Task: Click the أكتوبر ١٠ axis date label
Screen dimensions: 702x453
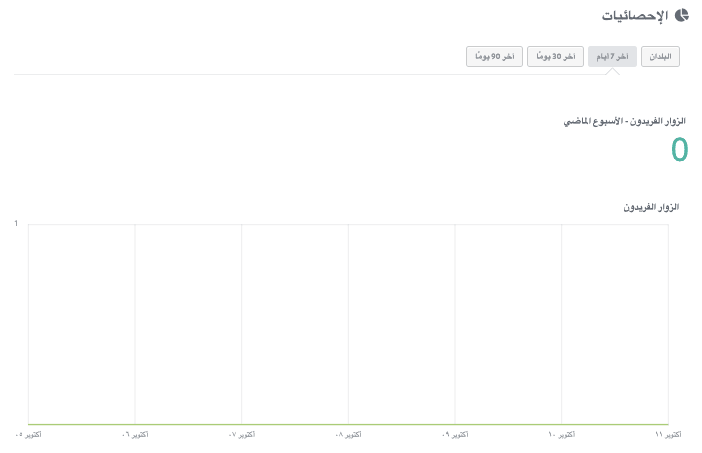Action: click(561, 435)
